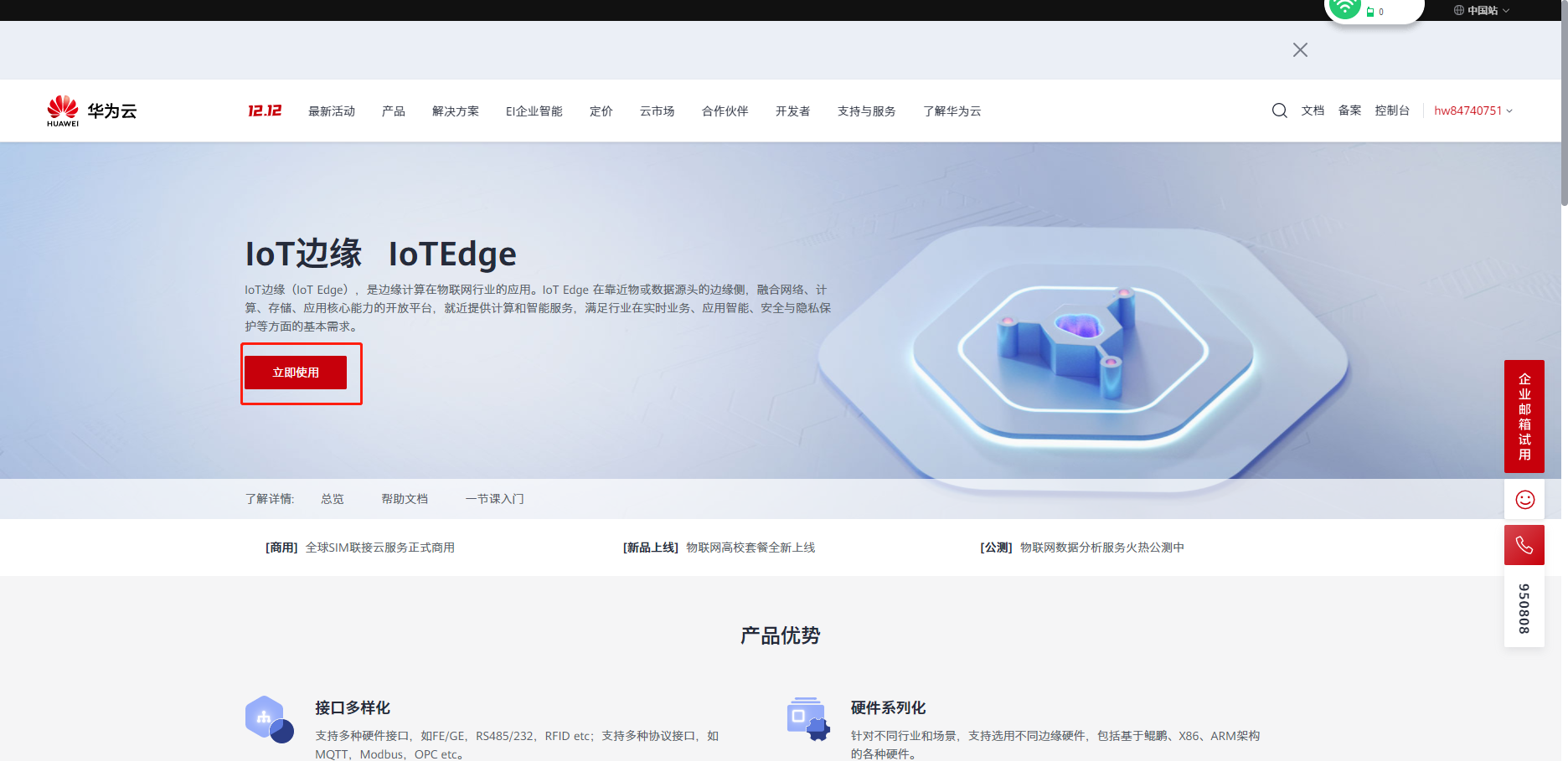Open the 了解华为云 menu
This screenshot has height=761, width=1568.
point(952,111)
